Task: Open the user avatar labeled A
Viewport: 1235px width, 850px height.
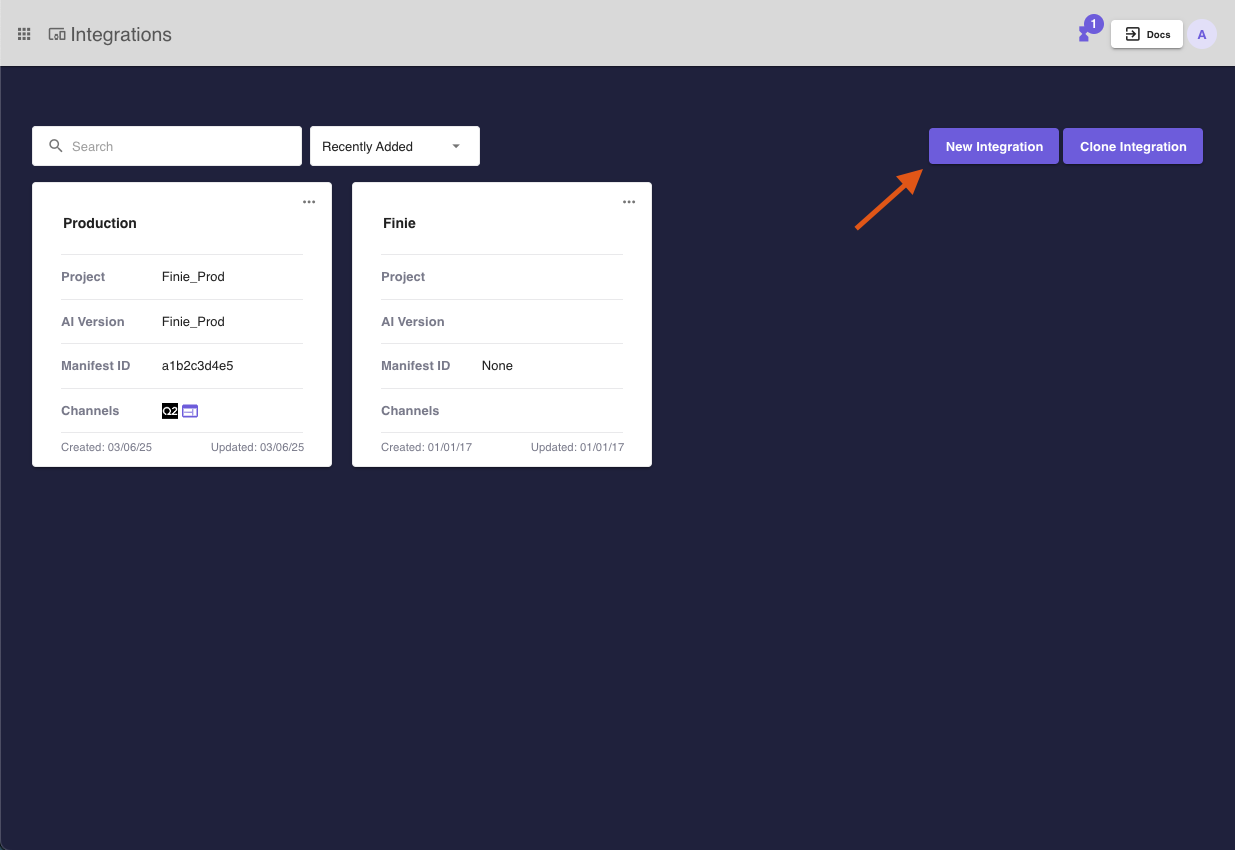Action: coord(1202,34)
